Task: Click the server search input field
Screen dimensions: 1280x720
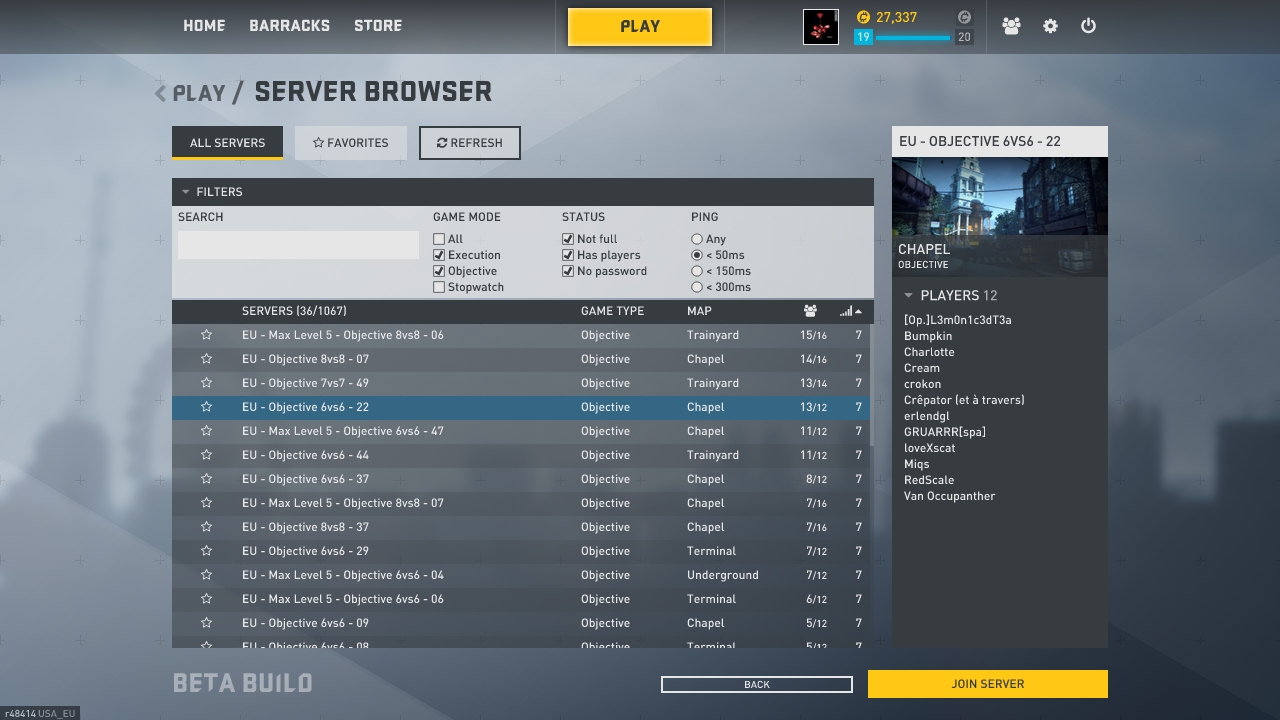Action: (298, 245)
